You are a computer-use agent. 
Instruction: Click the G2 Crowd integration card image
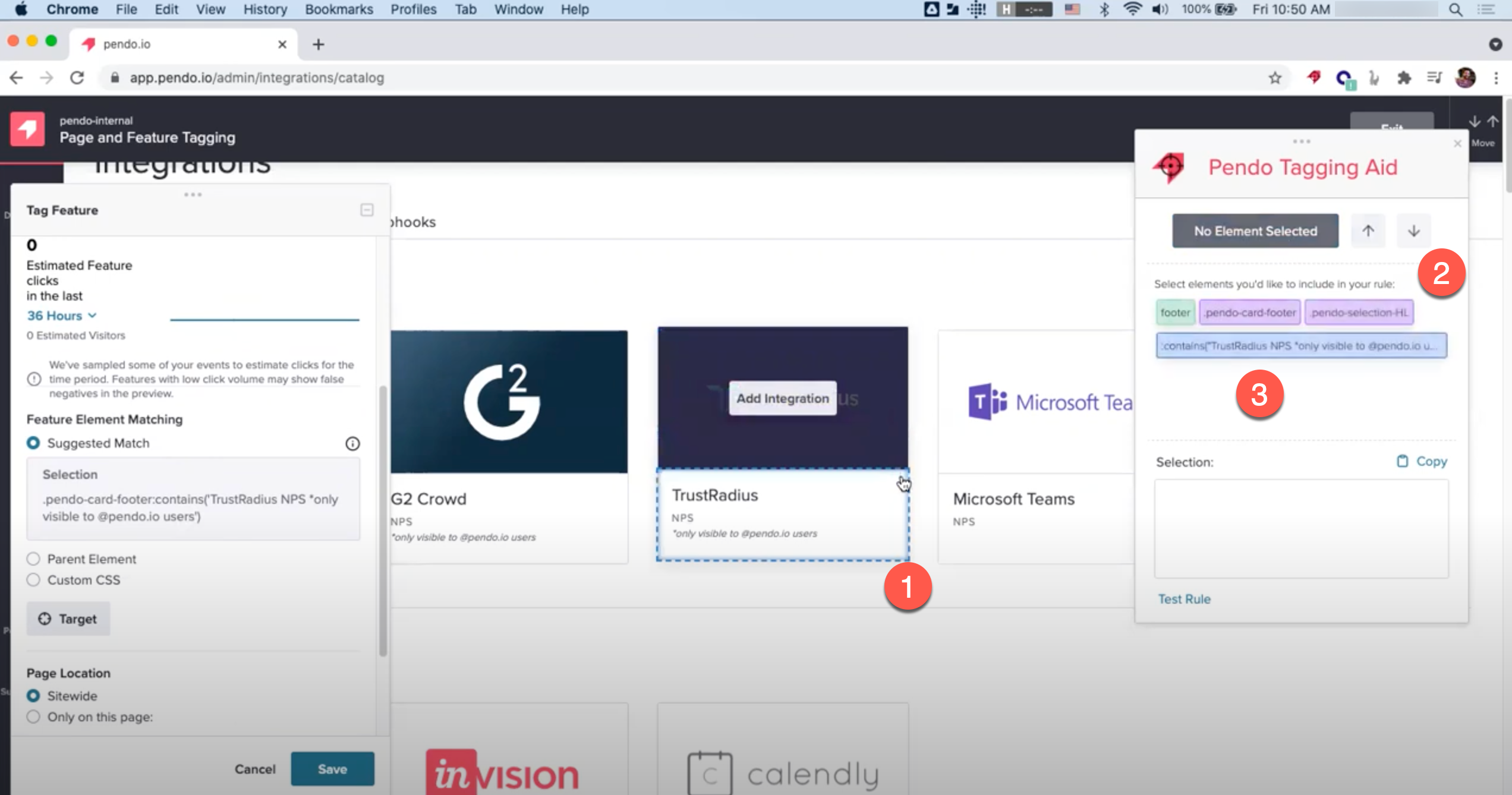pyautogui.click(x=509, y=402)
